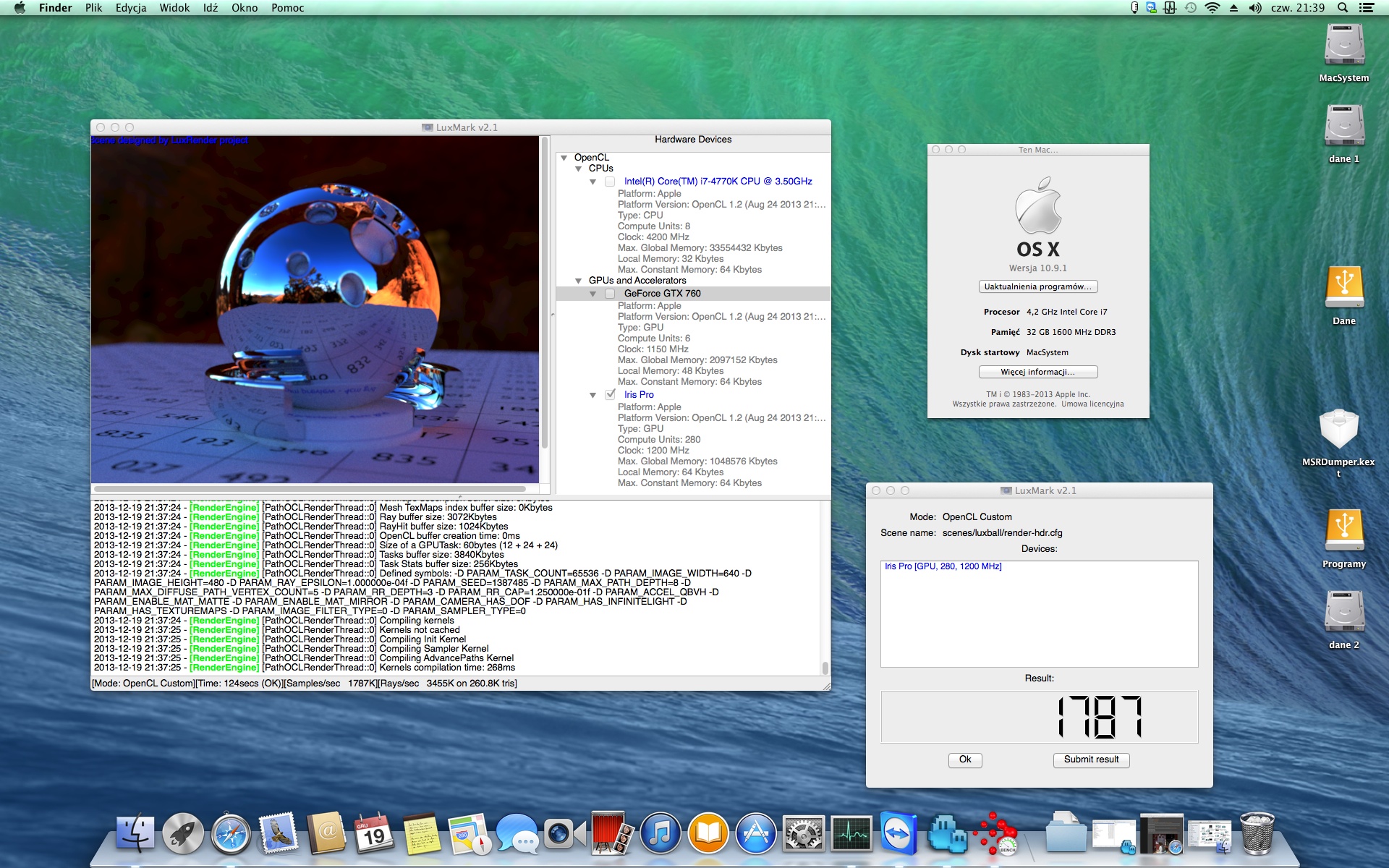Select yellow 'Dane' USB drive icon
Image resolution: width=1389 pixels, height=868 pixels.
click(1344, 296)
